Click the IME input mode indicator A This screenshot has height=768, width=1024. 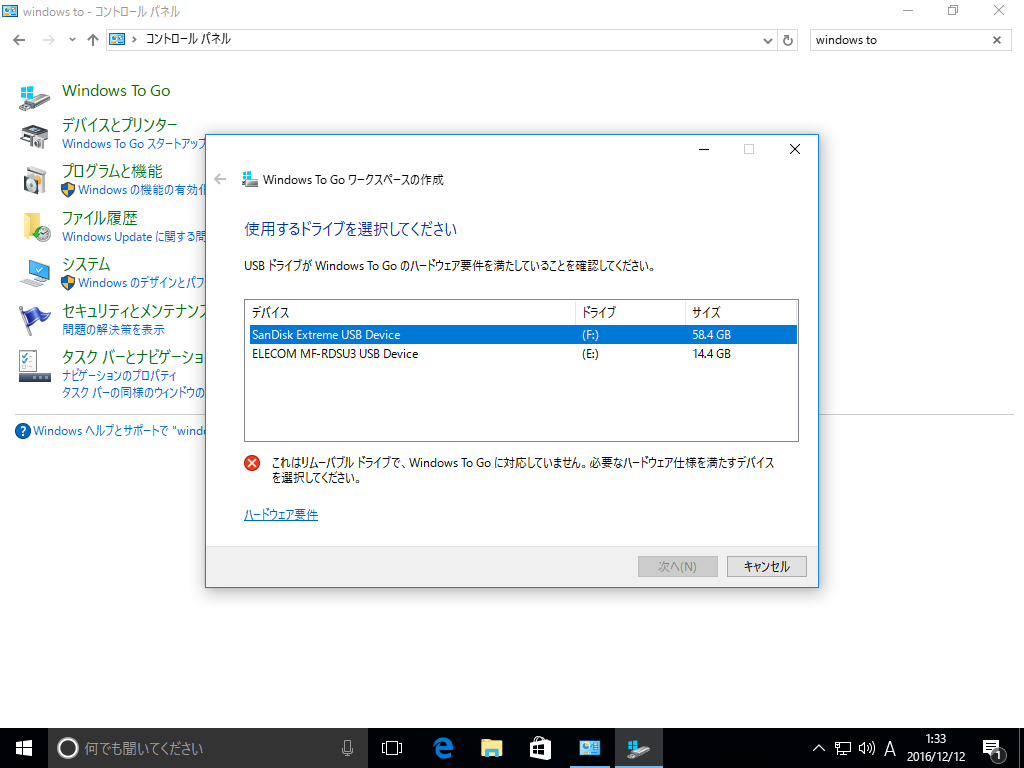(x=889, y=748)
